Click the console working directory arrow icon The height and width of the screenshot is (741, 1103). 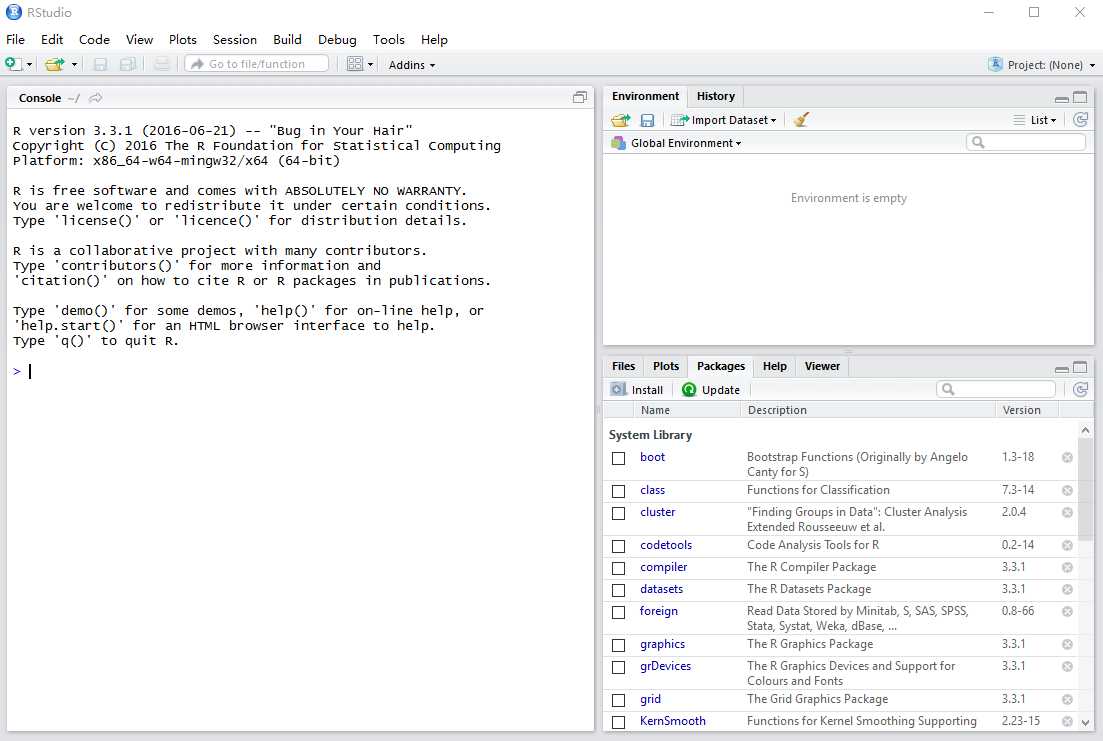(96, 98)
